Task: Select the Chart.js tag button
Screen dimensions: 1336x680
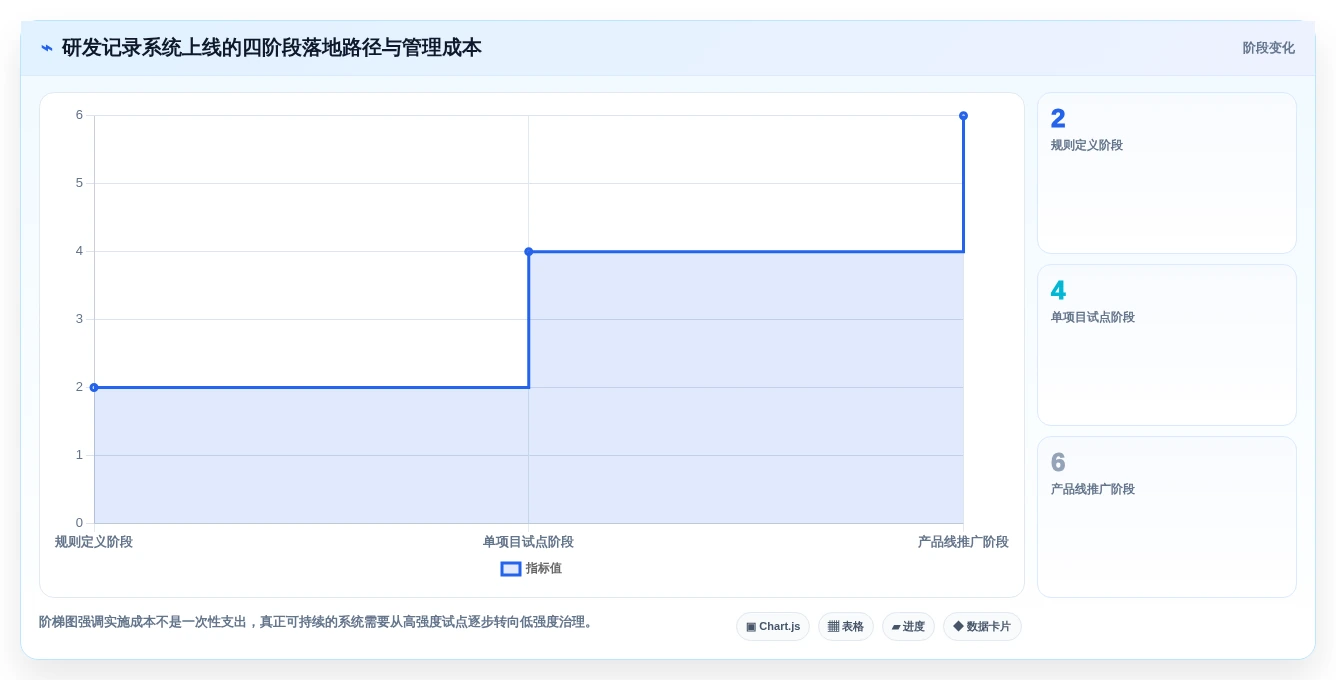Action: 773,627
